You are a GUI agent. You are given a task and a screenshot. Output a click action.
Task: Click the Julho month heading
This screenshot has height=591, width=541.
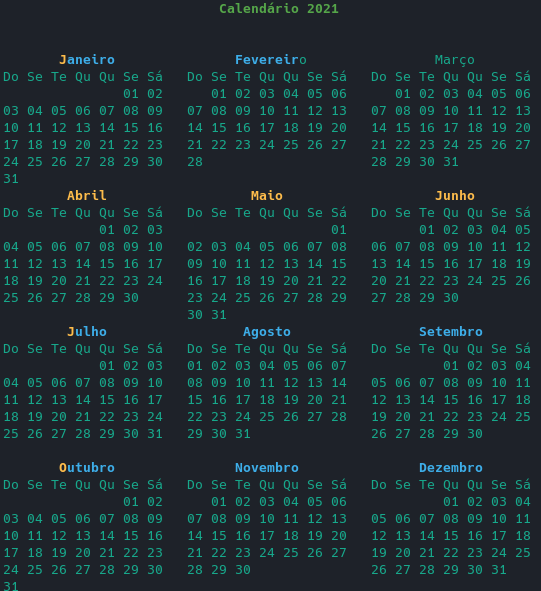87,332
